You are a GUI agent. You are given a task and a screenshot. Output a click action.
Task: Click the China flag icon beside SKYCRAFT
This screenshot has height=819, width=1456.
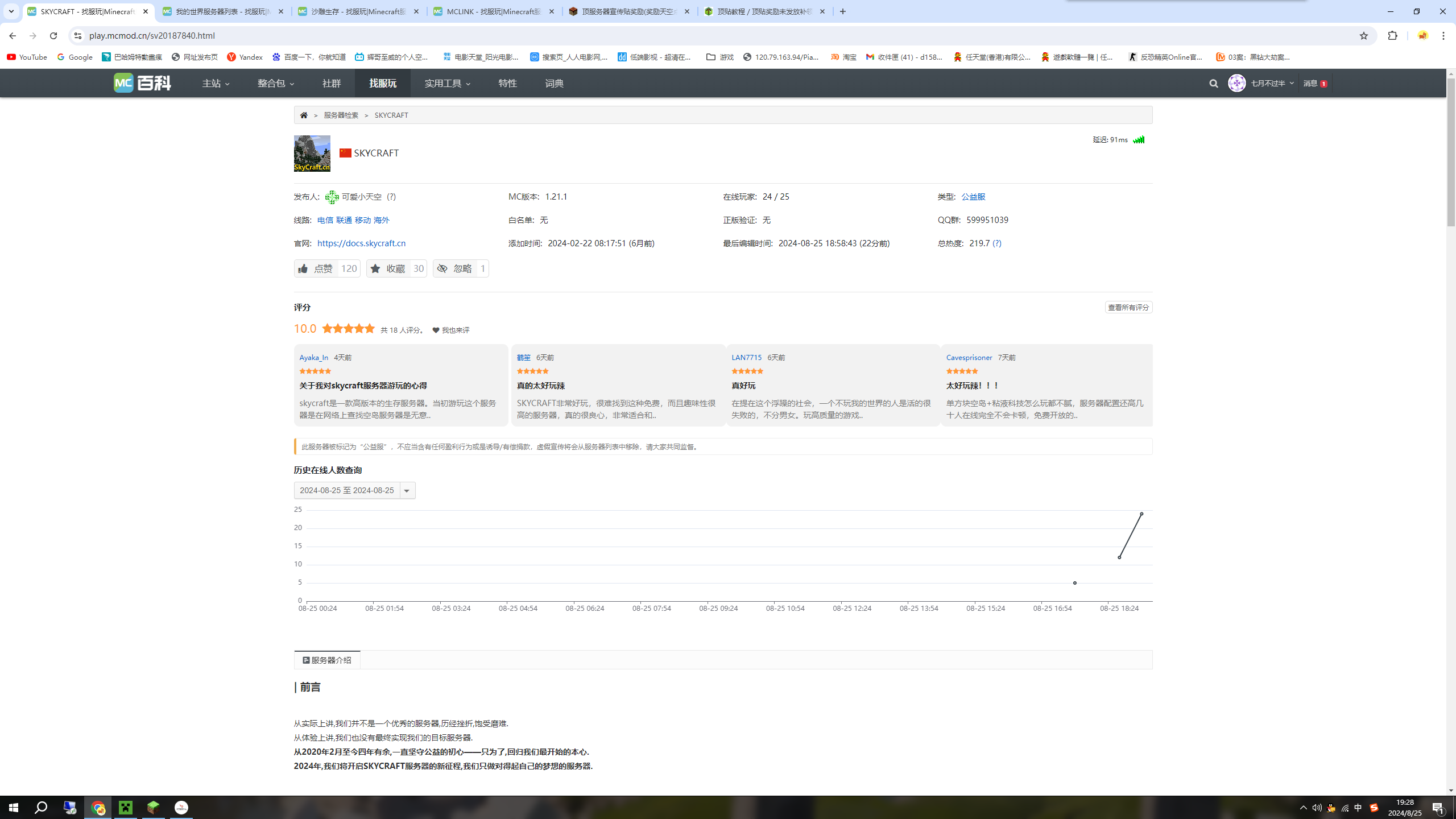coord(345,153)
